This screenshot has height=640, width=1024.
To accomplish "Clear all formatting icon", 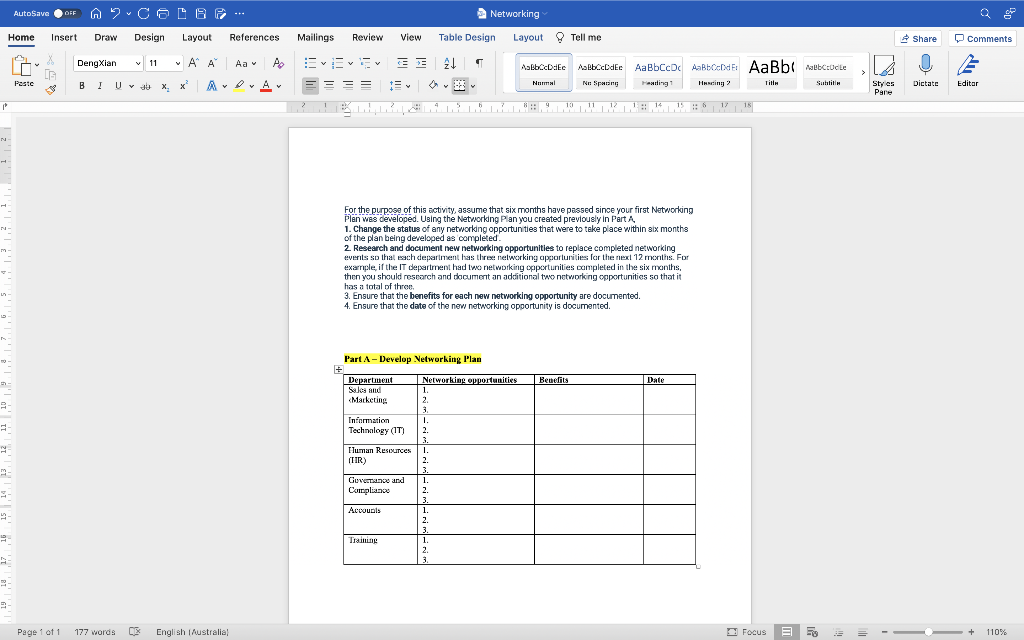I will click(278, 63).
